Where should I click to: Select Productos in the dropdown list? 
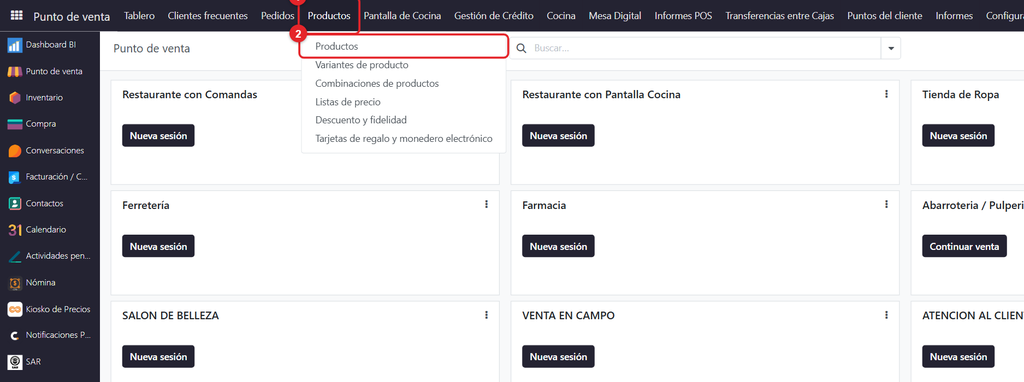pos(404,47)
